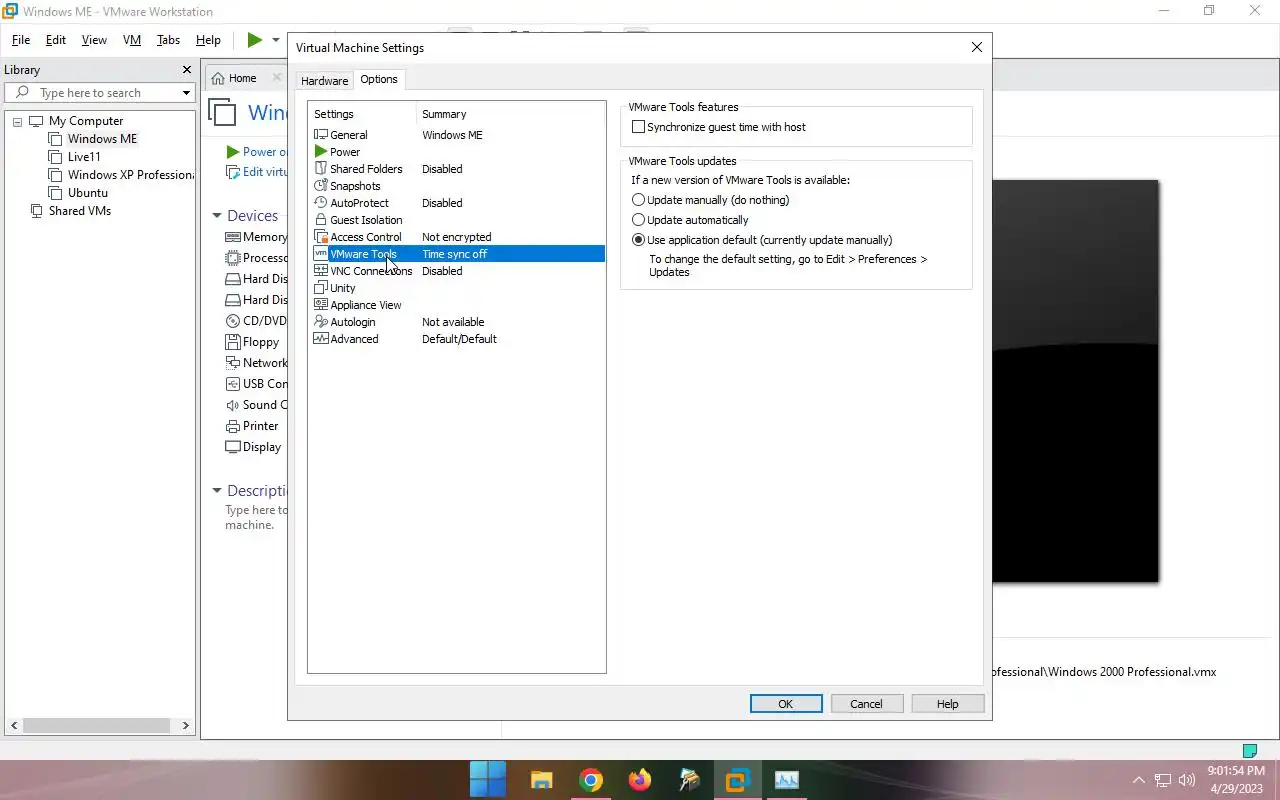Screen dimensions: 1280x800
Task: Click the VNC Connections icon
Action: tap(320, 271)
